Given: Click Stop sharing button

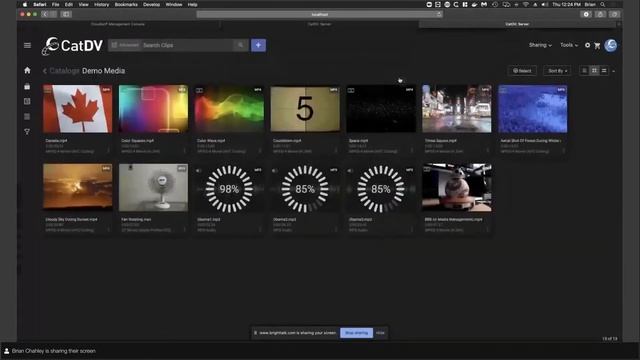Looking at the screenshot, I should [x=356, y=333].
